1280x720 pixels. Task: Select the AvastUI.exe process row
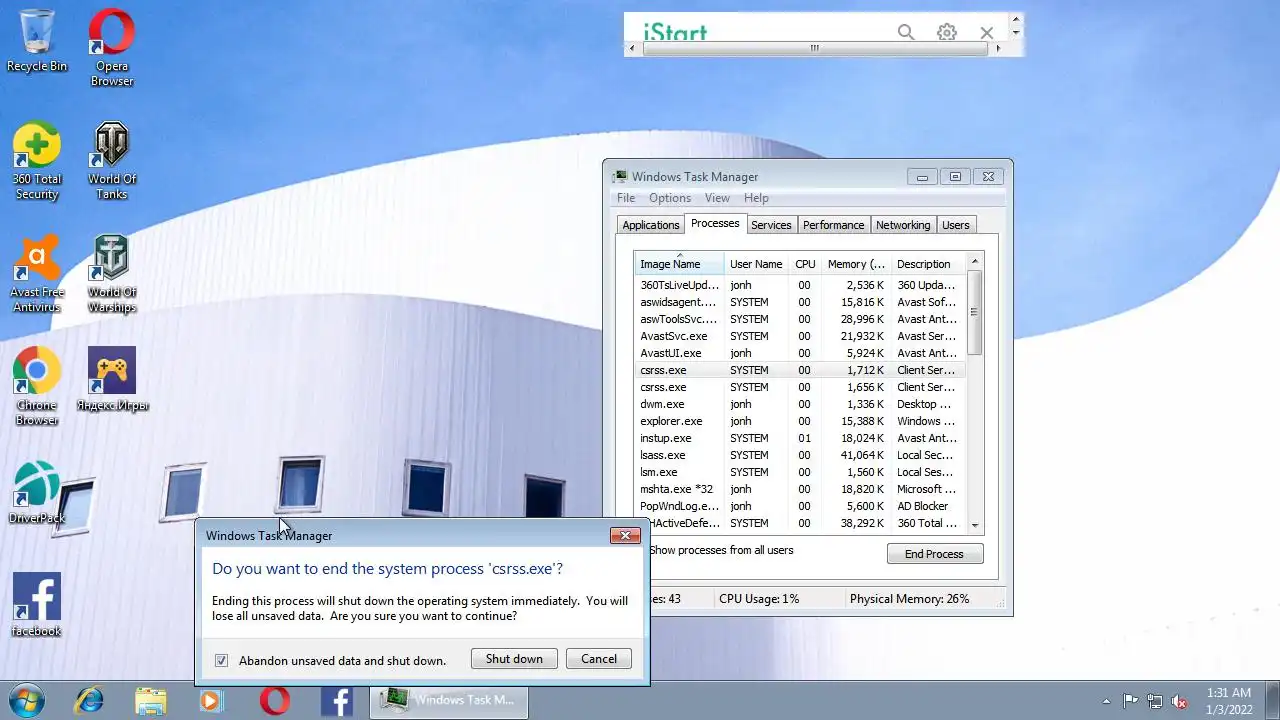800,353
